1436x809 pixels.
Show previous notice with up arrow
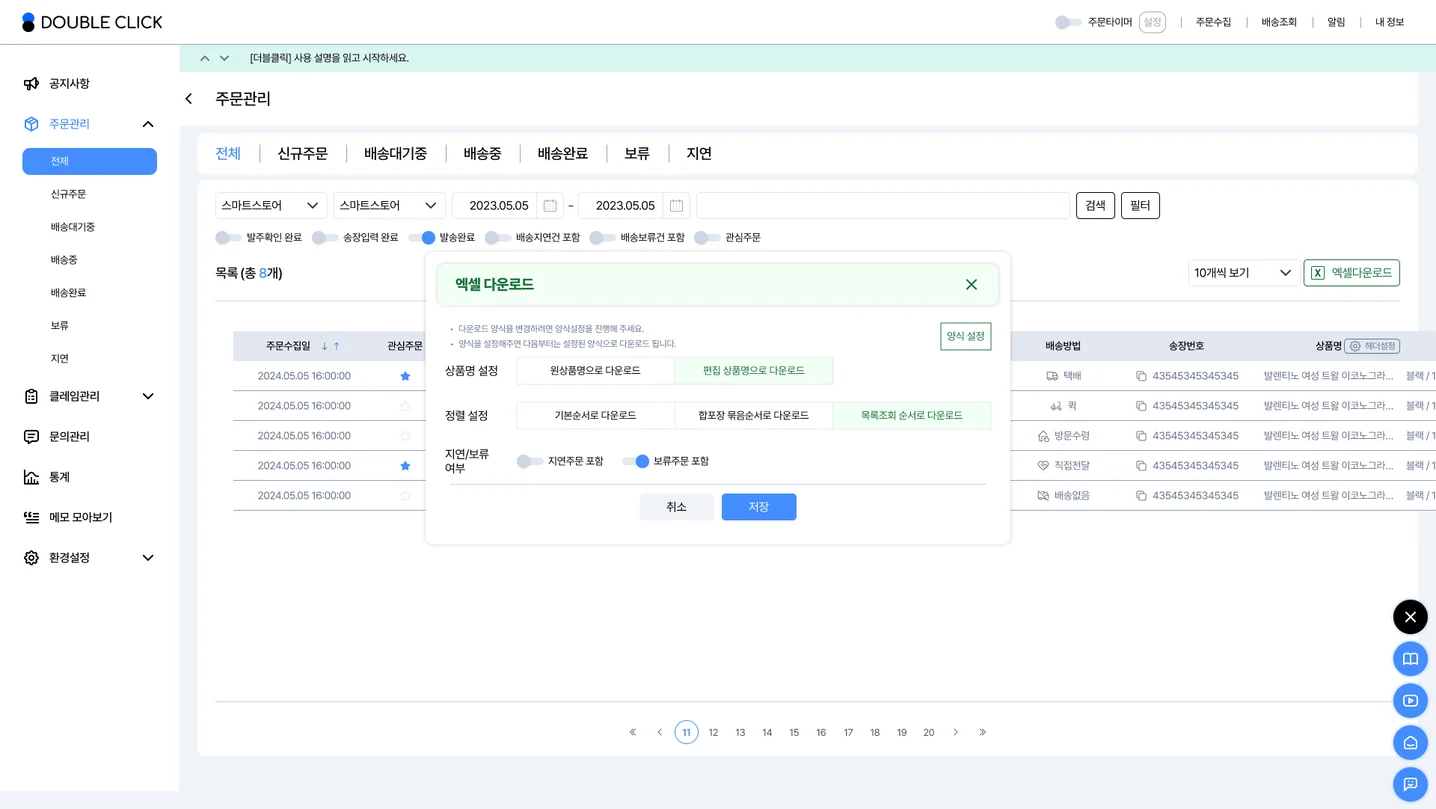[x=205, y=58]
